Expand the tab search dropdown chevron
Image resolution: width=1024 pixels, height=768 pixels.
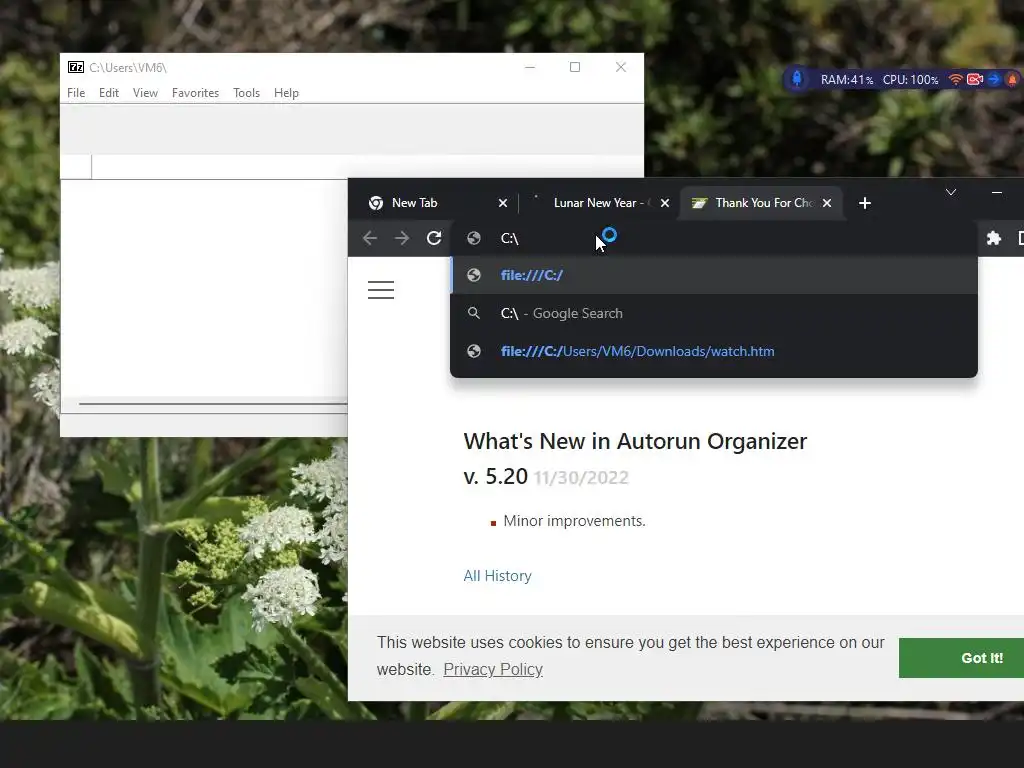[x=951, y=192]
